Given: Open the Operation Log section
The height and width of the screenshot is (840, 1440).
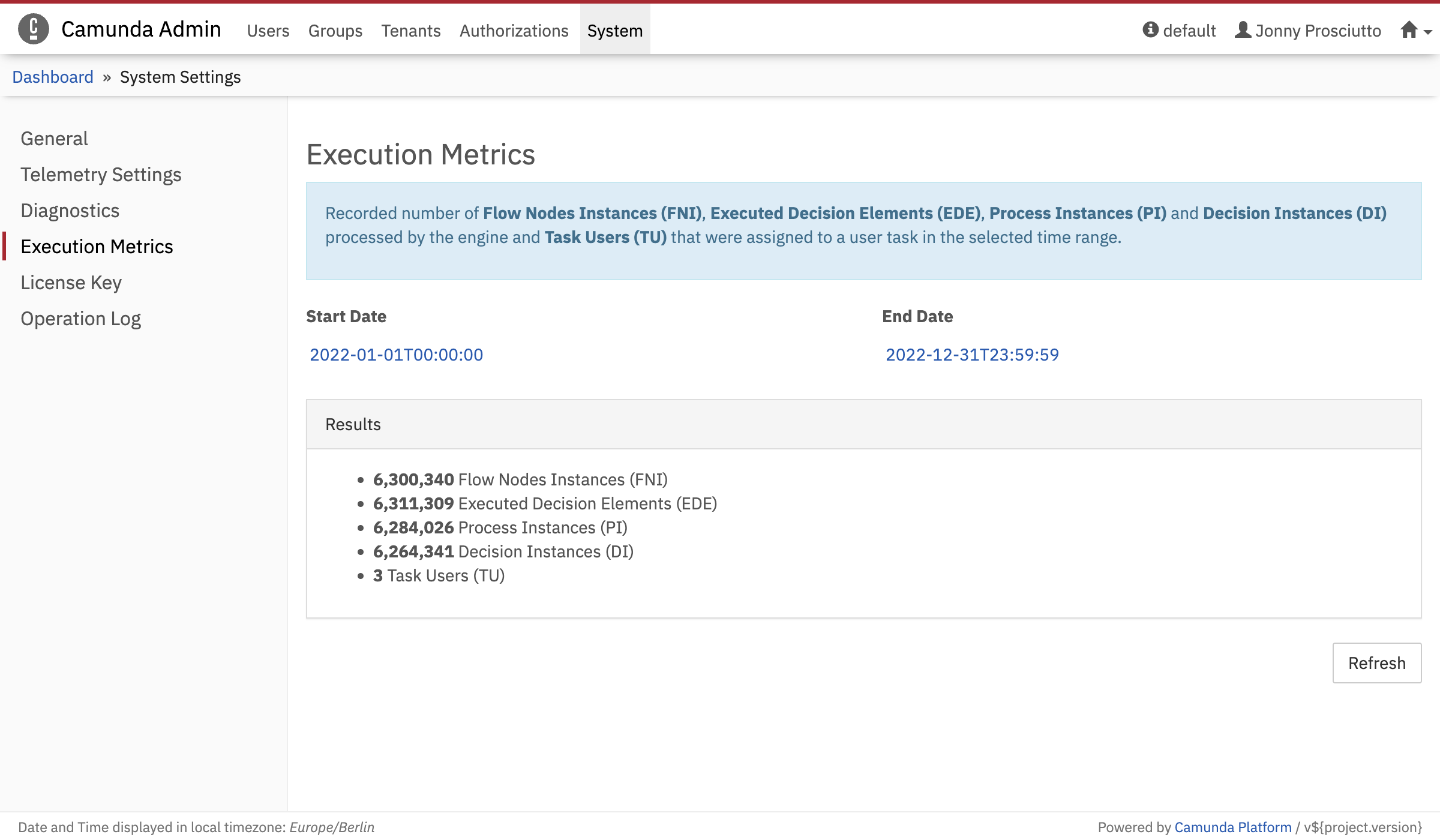Looking at the screenshot, I should click(80, 319).
